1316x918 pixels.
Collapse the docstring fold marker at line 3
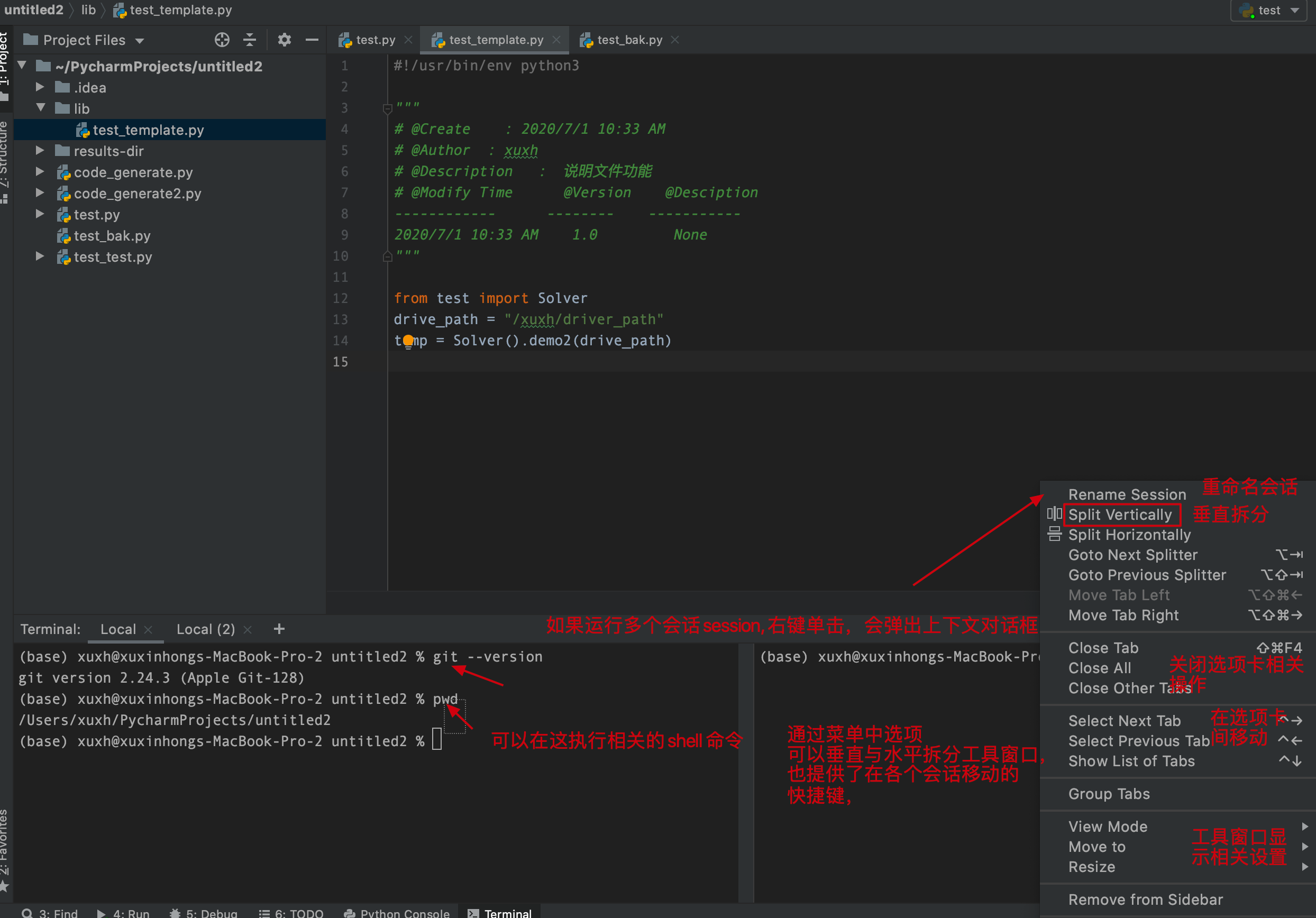(388, 108)
